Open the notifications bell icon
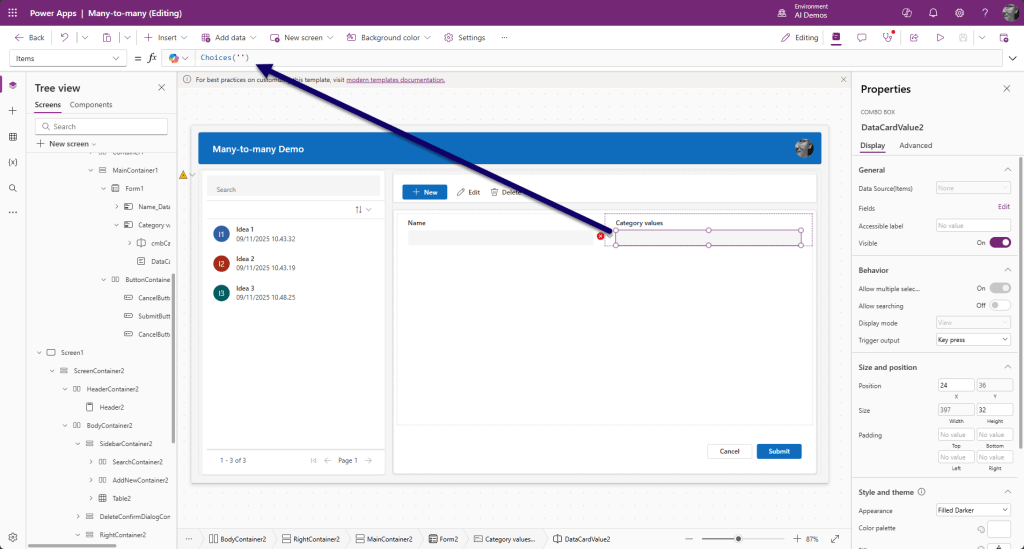 pos(931,13)
